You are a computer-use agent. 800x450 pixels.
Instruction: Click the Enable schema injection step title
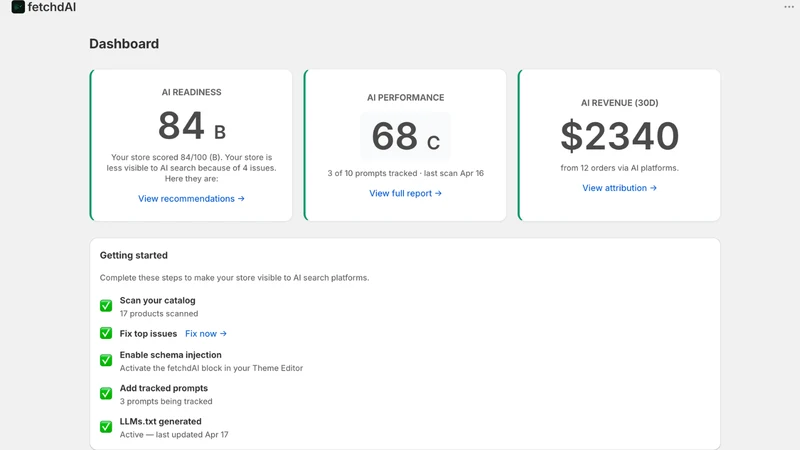pyautogui.click(x=170, y=355)
